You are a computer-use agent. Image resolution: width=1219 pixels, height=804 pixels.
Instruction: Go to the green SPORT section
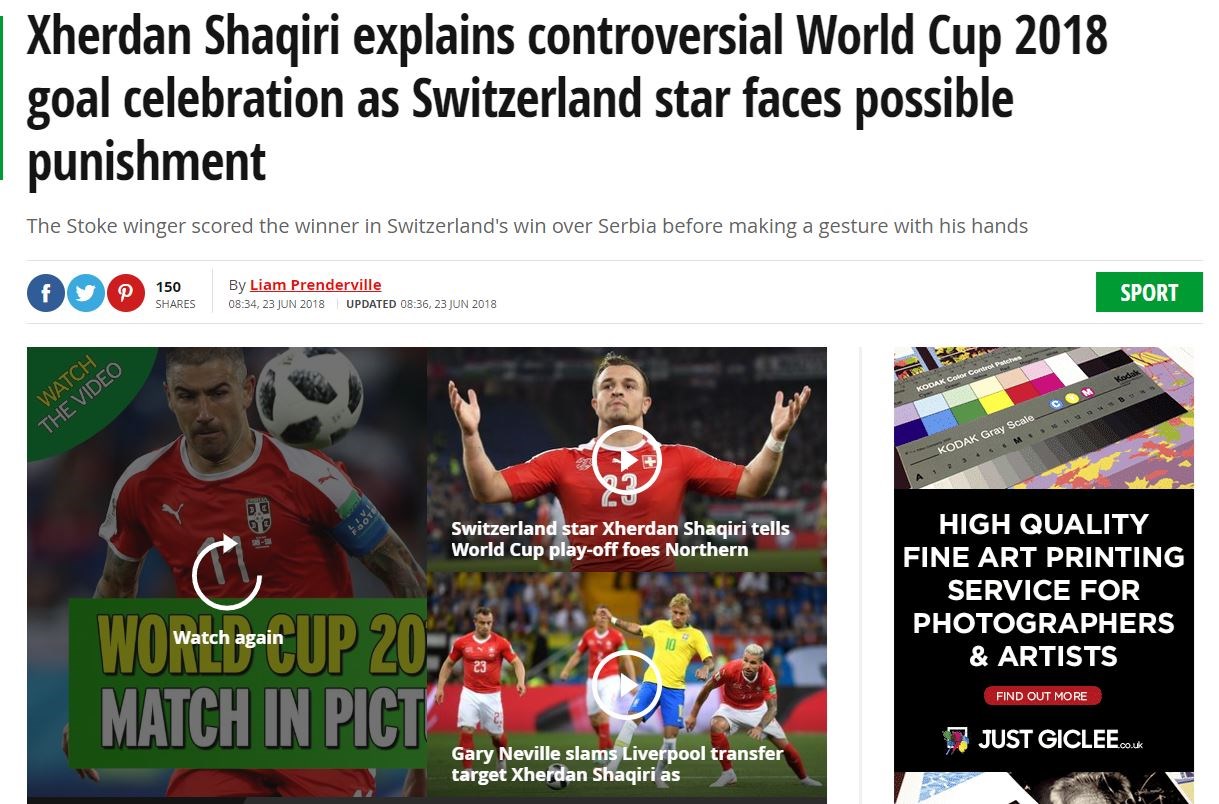(1149, 292)
